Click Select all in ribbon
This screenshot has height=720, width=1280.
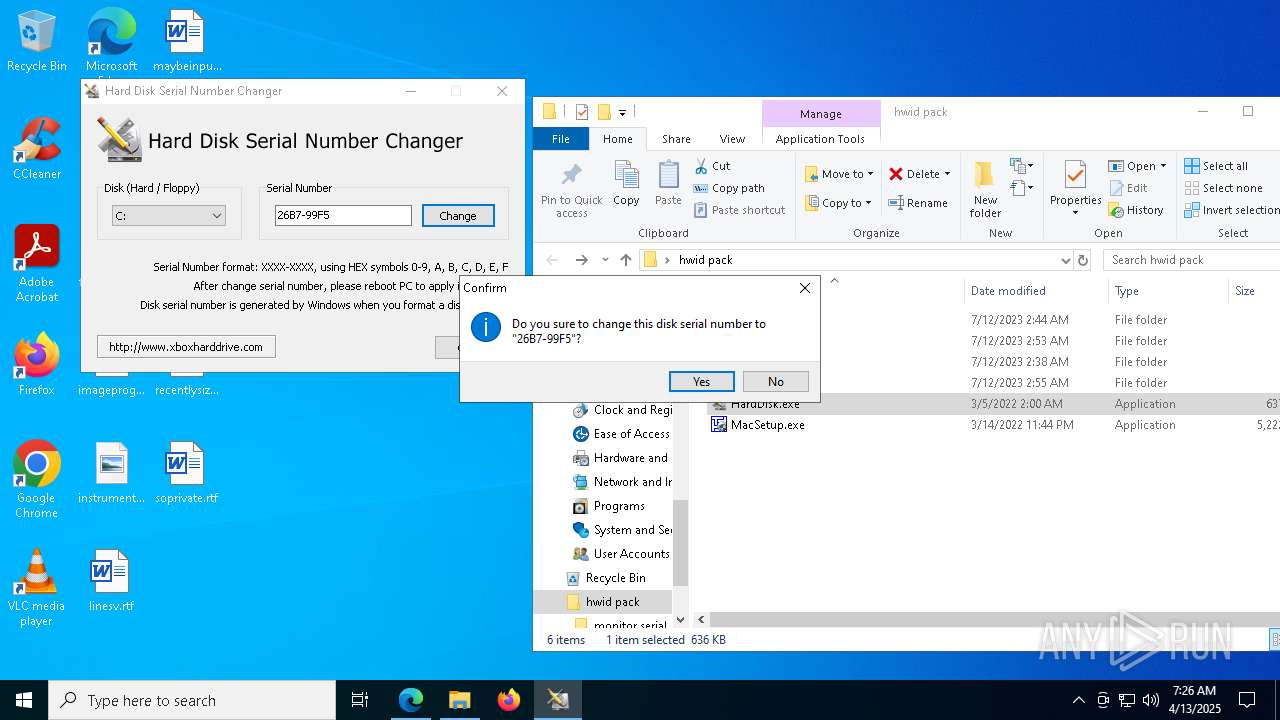1216,166
